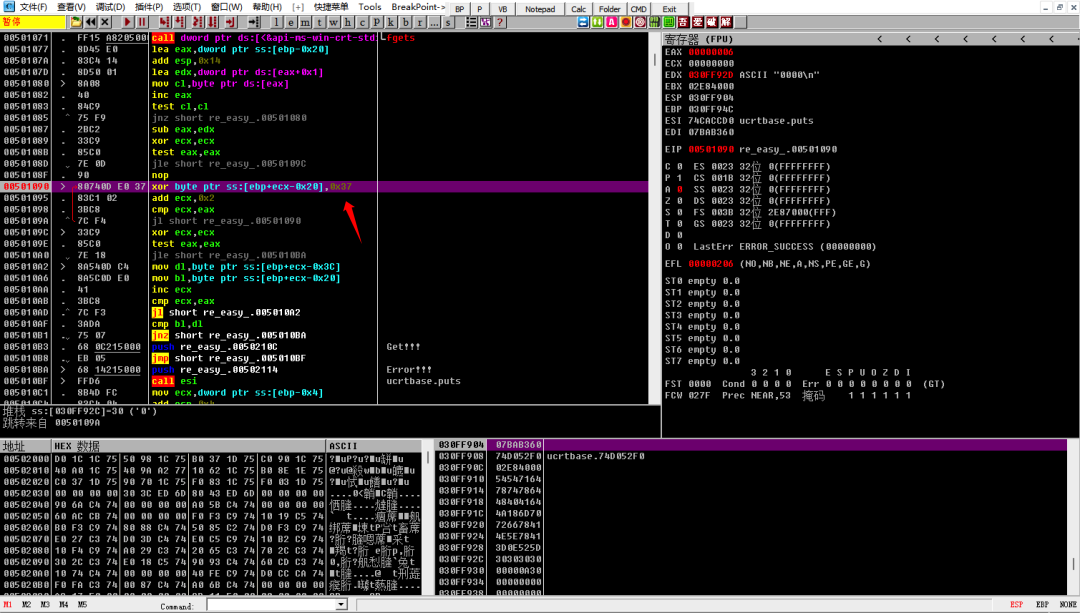Open the 快捷菜单 menu
This screenshot has height=613, width=1080.
331,7
